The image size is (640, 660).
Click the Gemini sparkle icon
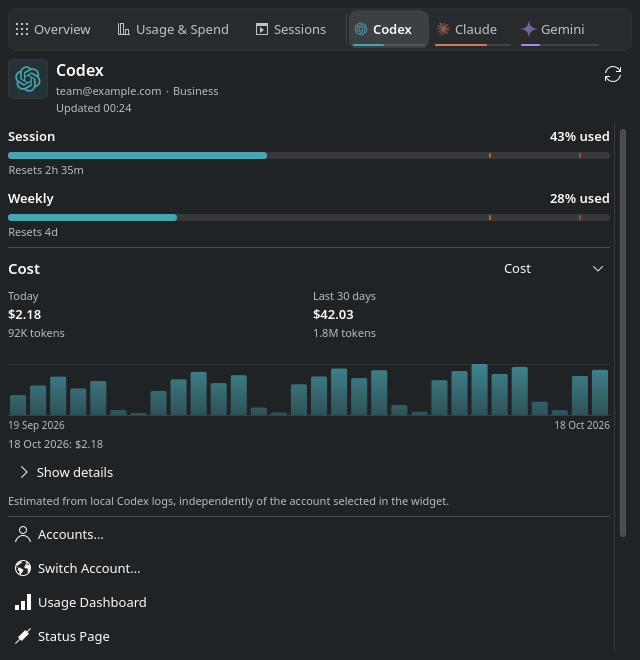pos(528,29)
